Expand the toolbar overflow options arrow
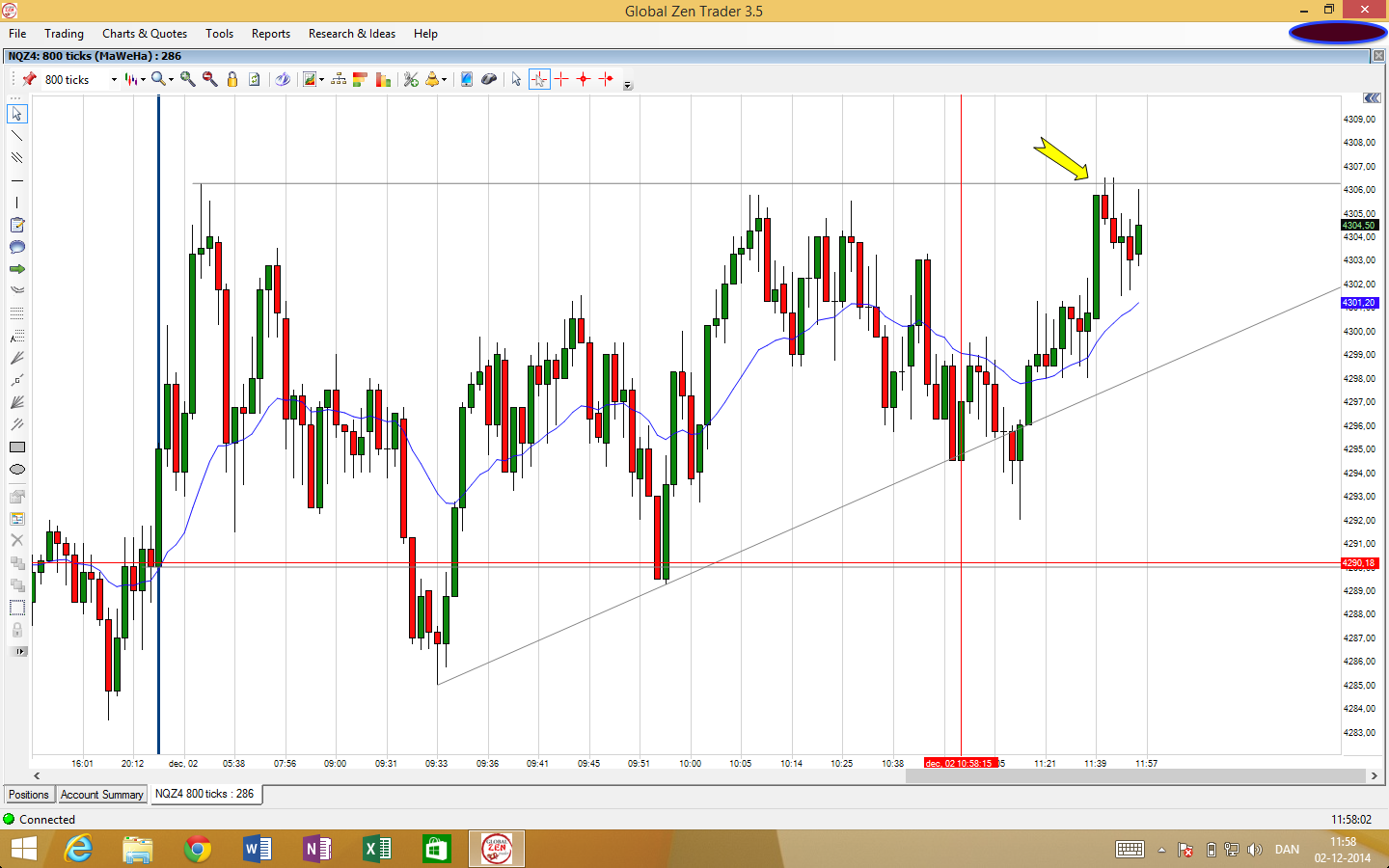This screenshot has width=1389, height=868. pos(628,85)
